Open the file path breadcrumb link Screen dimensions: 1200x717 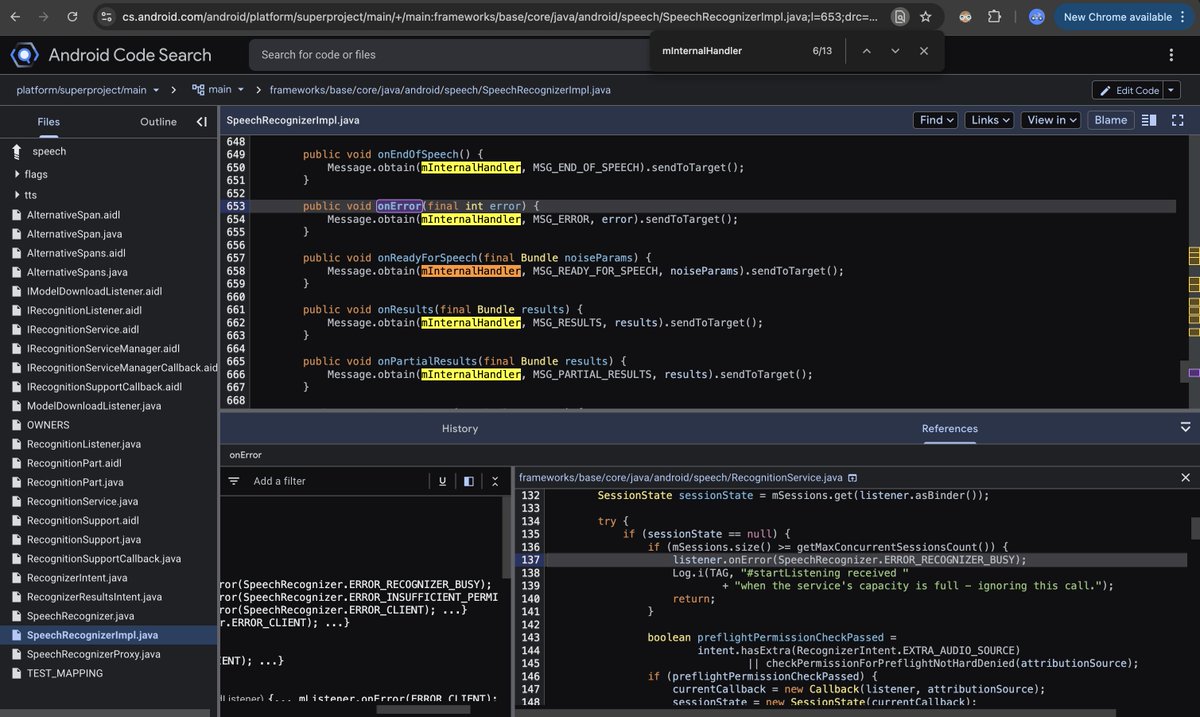coord(440,90)
